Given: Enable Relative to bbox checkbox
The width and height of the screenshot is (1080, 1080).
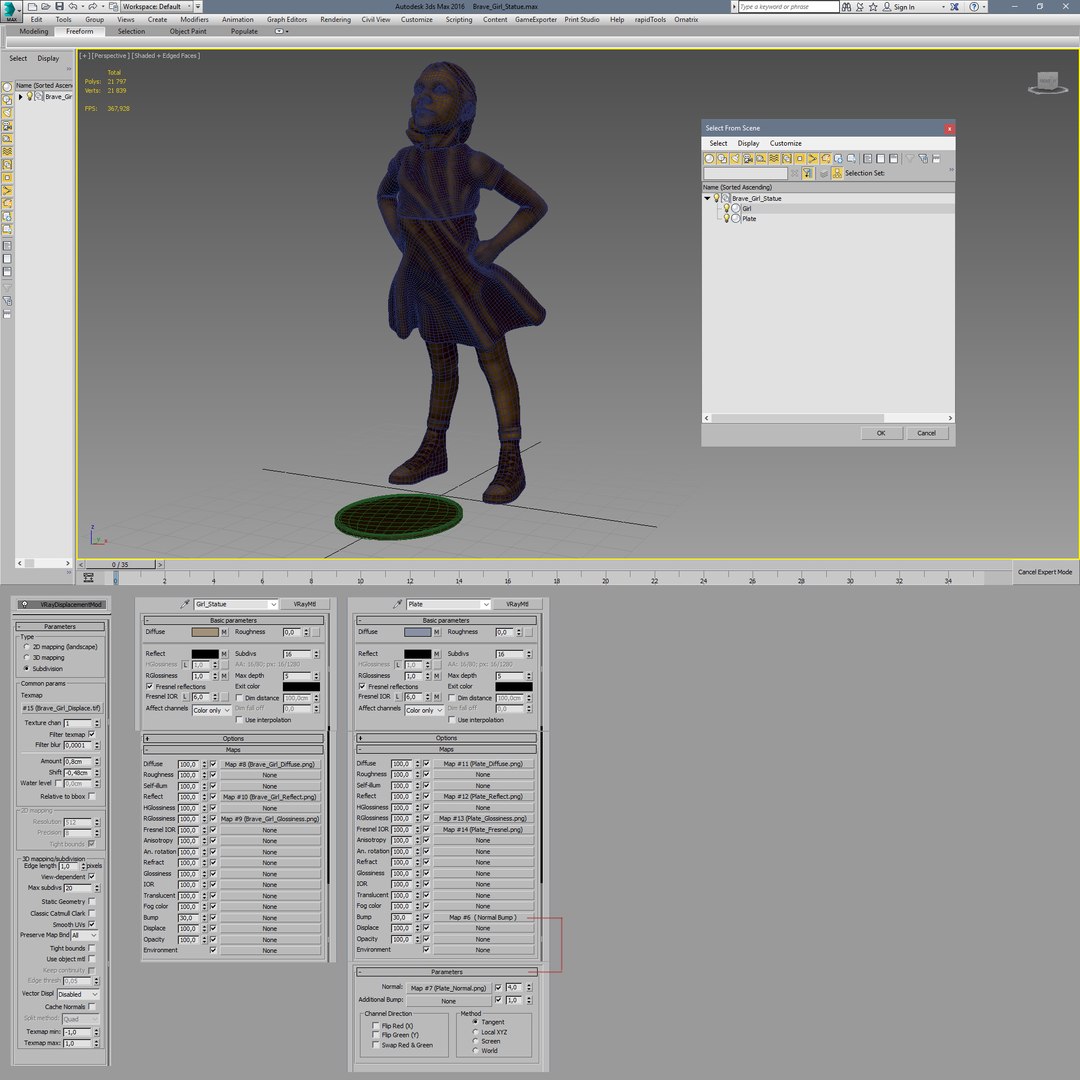Looking at the screenshot, I should 92,796.
